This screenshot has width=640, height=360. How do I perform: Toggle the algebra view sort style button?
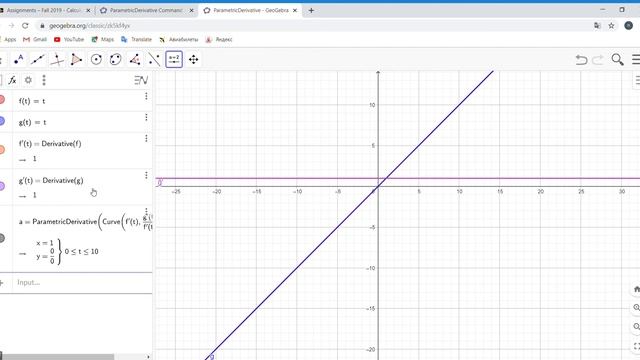pos(141,80)
